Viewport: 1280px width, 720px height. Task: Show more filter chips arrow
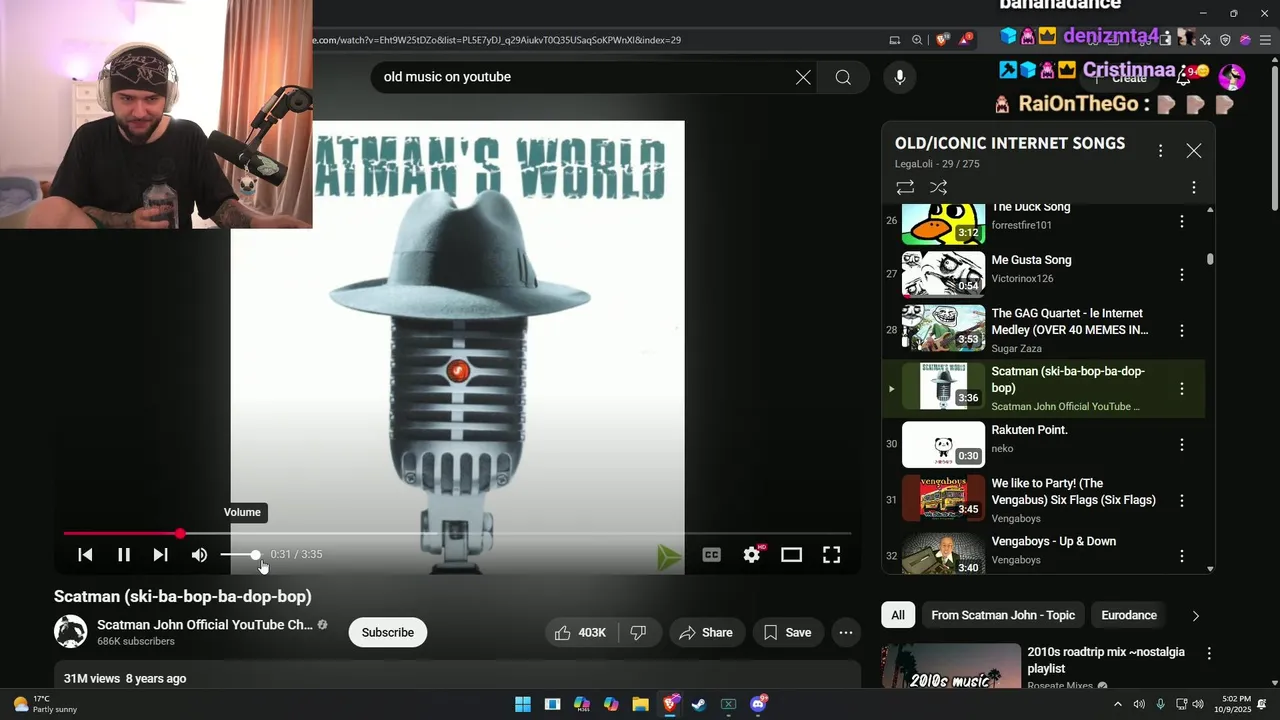tap(1195, 615)
